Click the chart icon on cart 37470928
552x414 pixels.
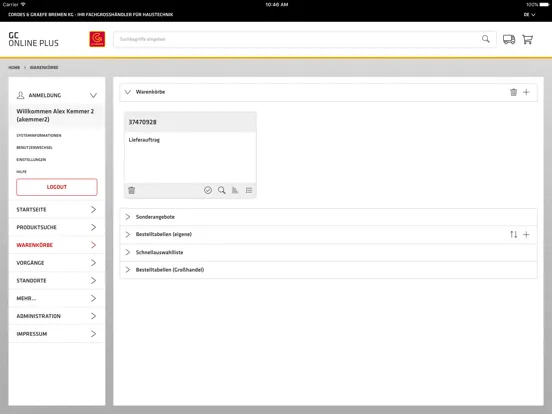click(x=235, y=190)
